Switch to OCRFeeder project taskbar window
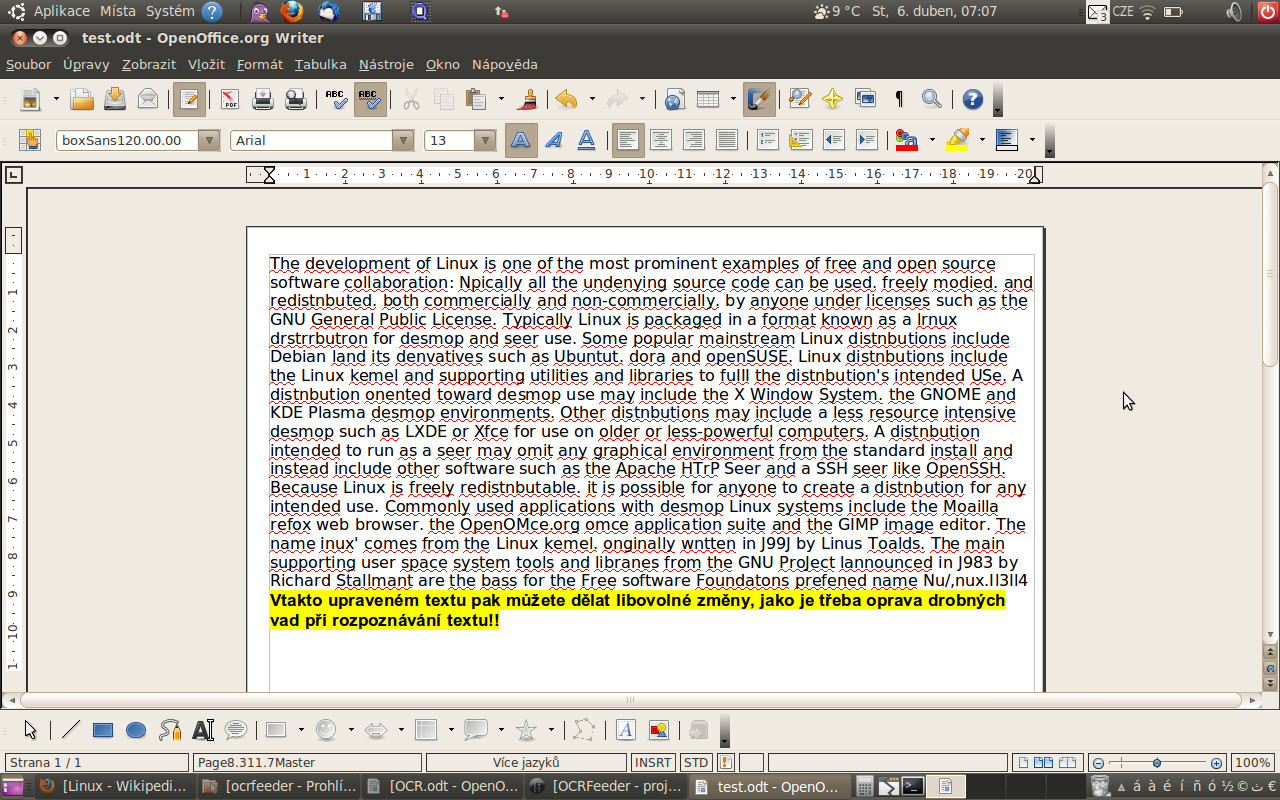 pos(606,786)
